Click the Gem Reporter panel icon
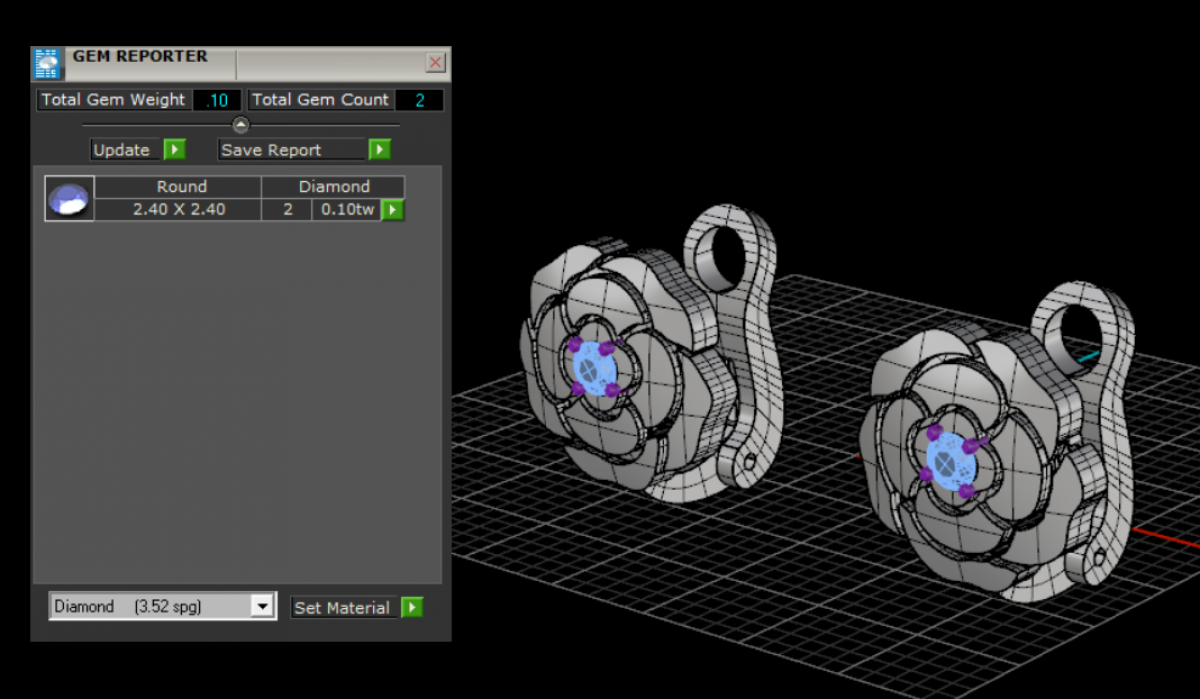Image resolution: width=1200 pixels, height=699 pixels. point(47,63)
